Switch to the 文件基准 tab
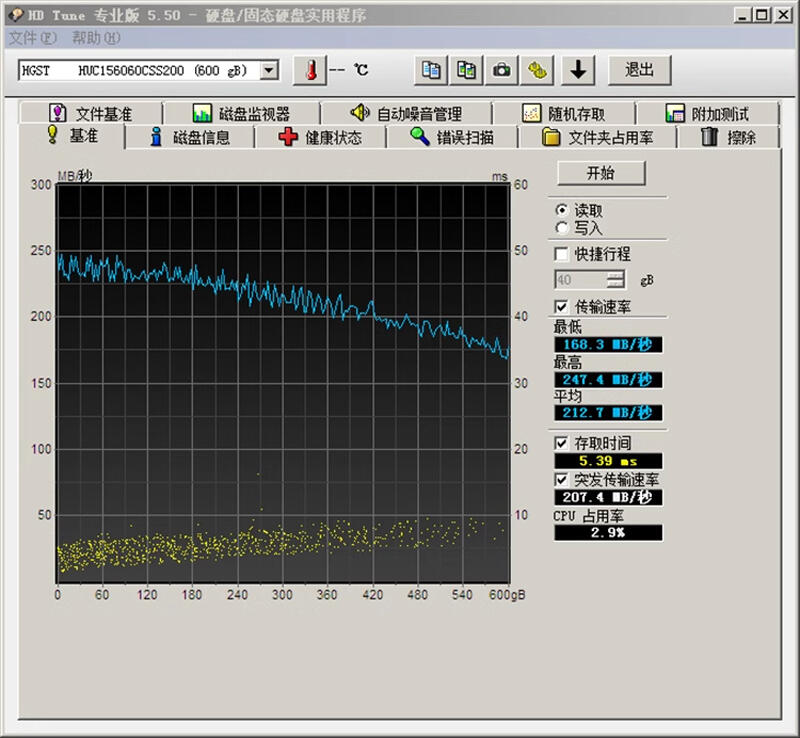 (x=91, y=113)
